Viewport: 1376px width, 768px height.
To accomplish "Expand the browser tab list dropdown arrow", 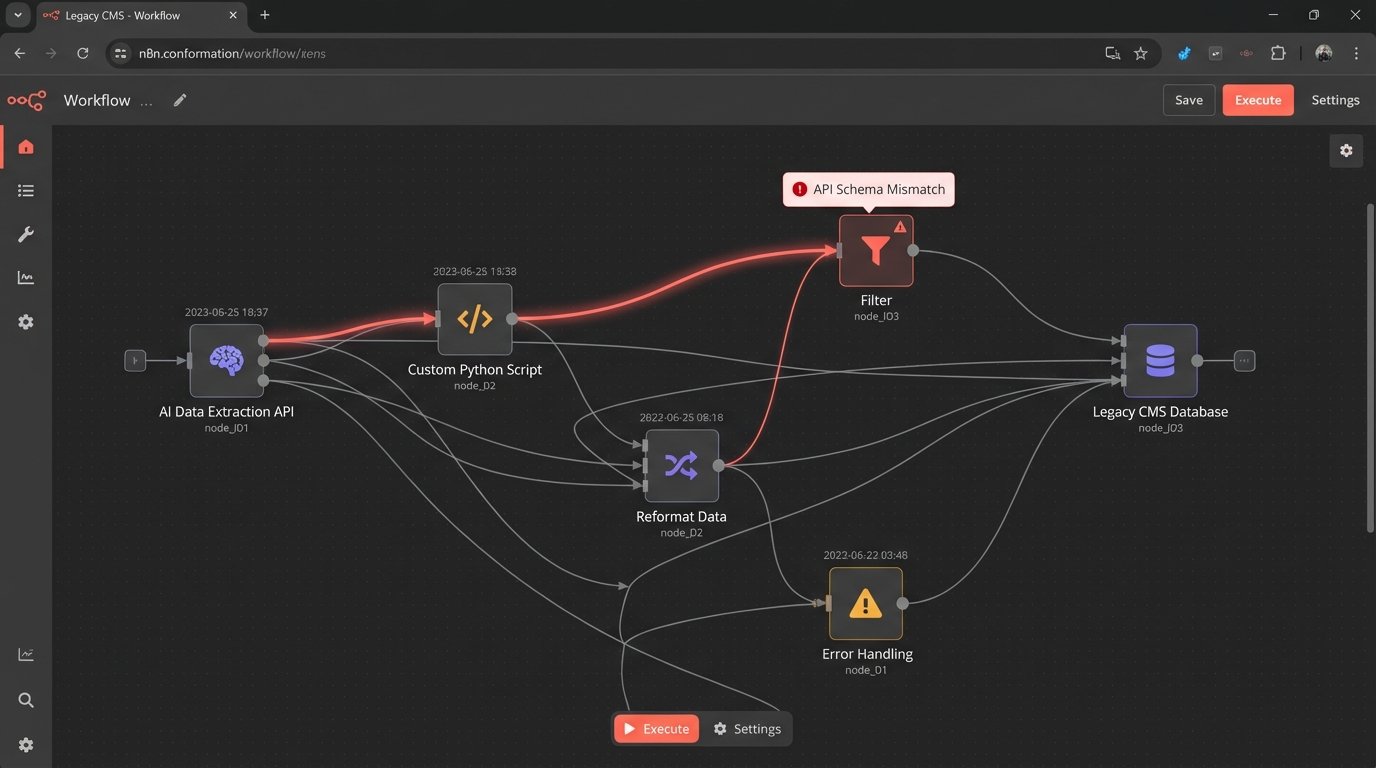I will click(x=18, y=15).
